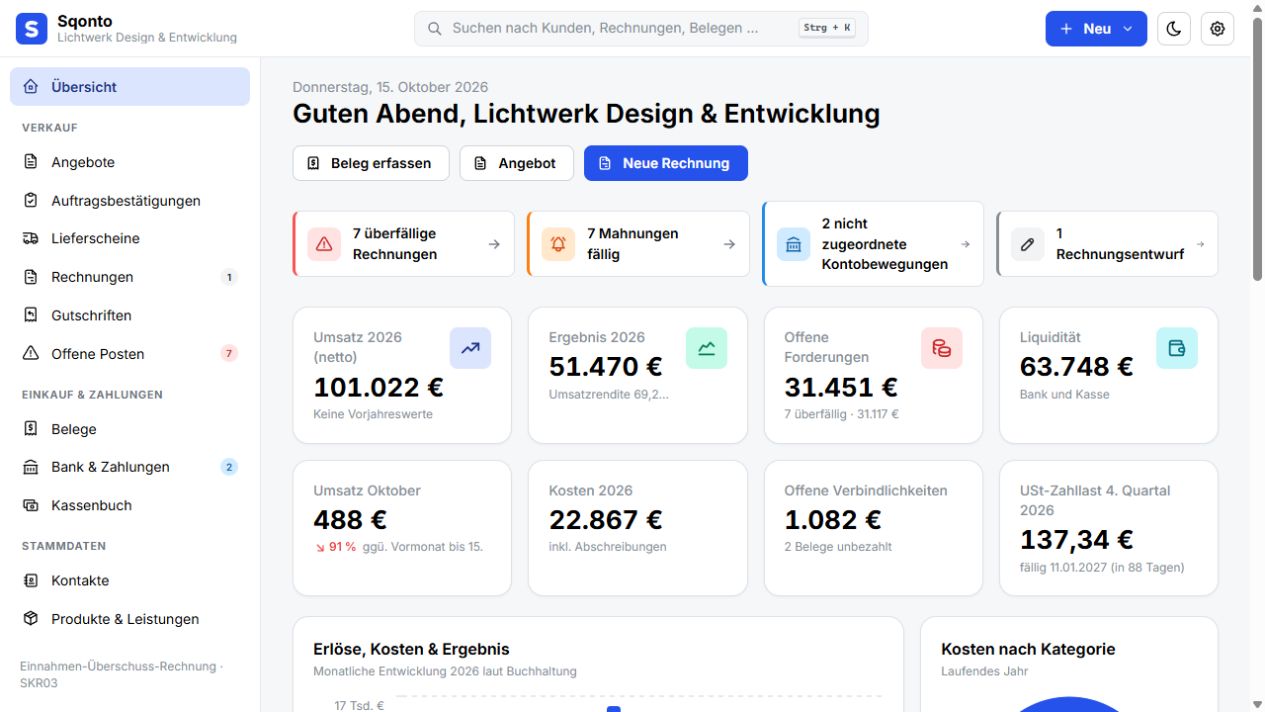Open settings via the gear icon
This screenshot has width=1265, height=712.
pyautogui.click(x=1217, y=29)
